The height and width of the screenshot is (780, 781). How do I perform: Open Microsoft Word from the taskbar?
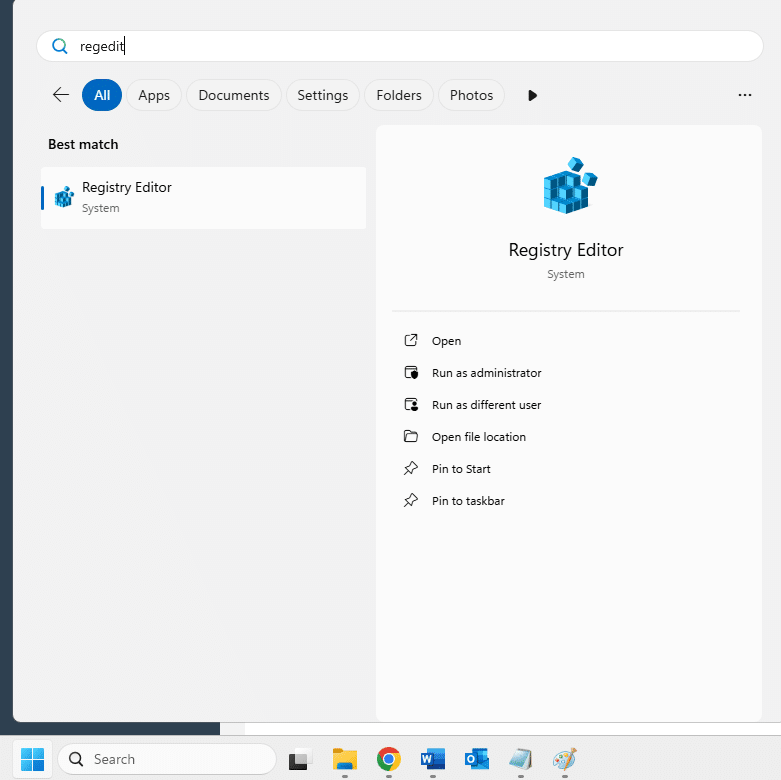(x=432, y=759)
